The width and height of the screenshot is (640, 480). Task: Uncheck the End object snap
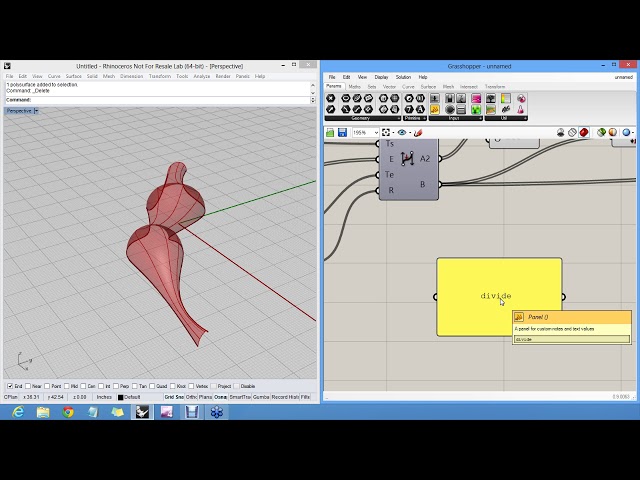(x=10, y=386)
